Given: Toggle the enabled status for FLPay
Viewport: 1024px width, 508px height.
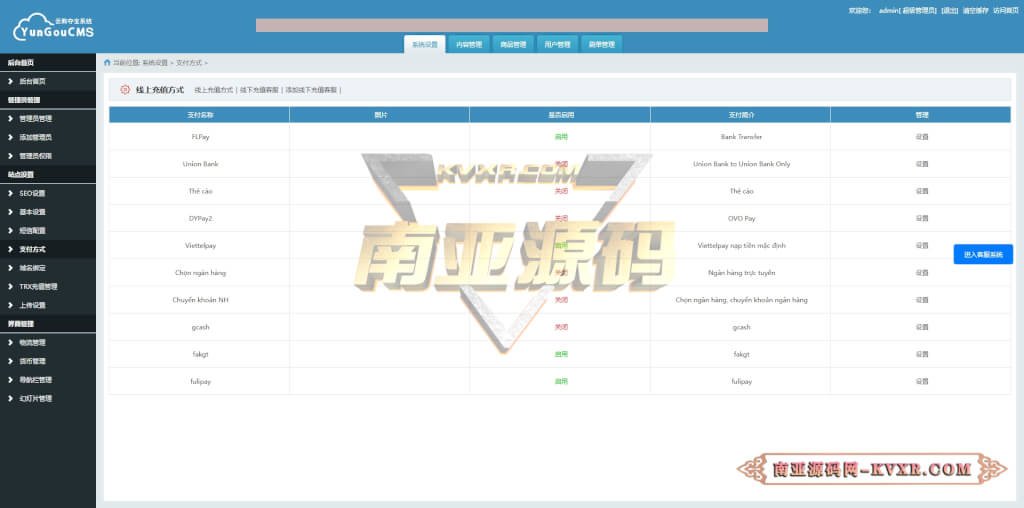Looking at the screenshot, I should tap(561, 137).
